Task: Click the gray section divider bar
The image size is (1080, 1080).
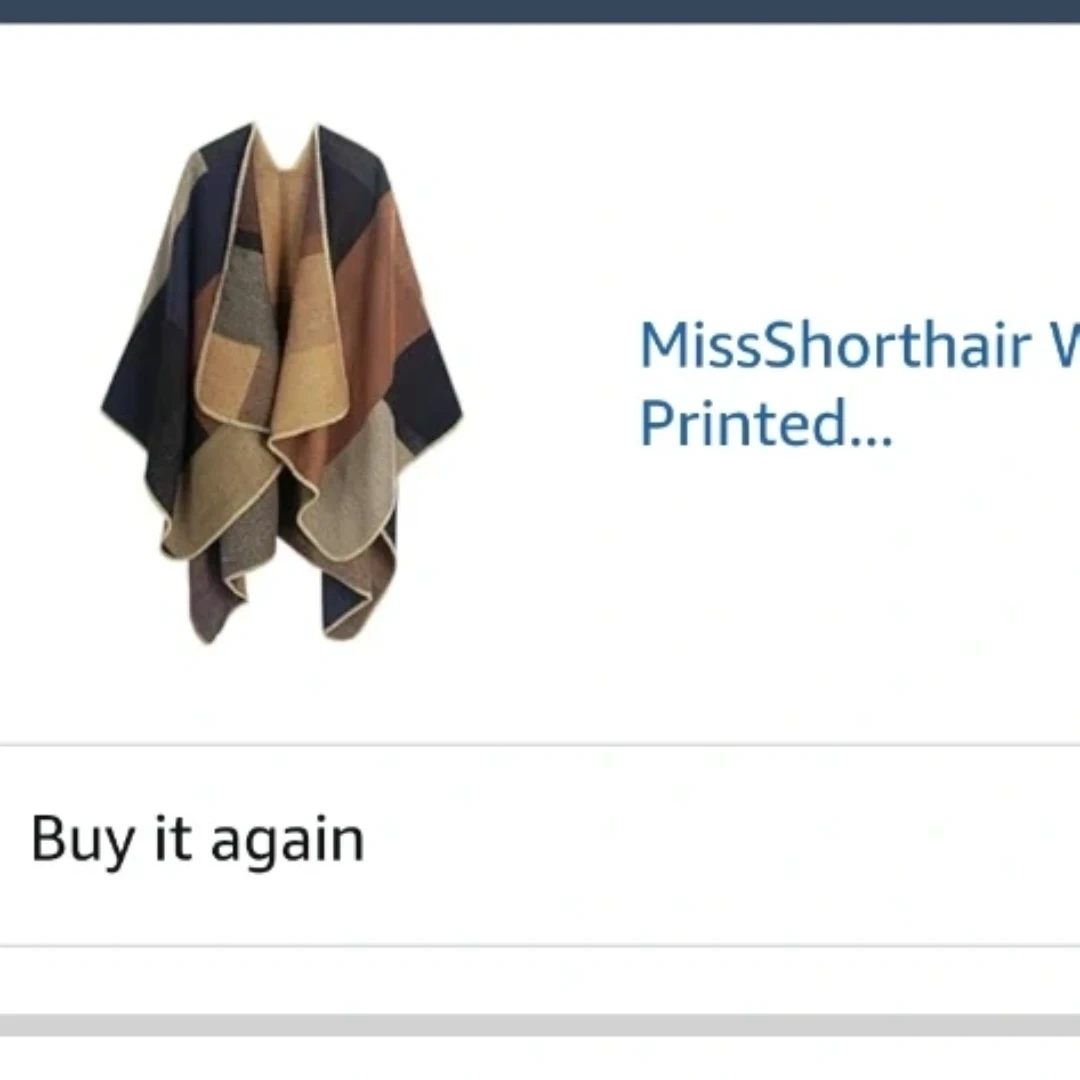Action: (x=540, y=1024)
